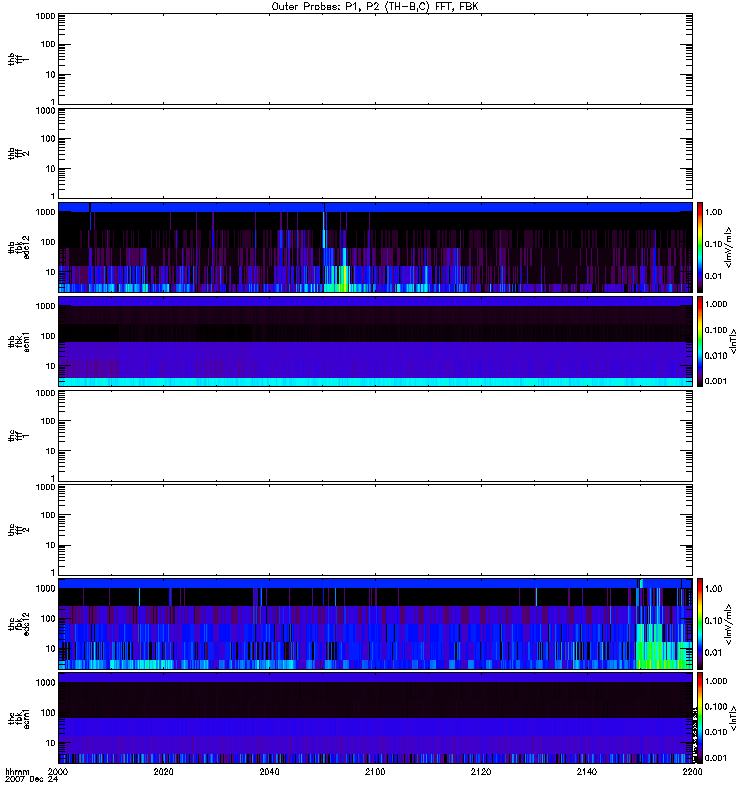The height and width of the screenshot is (800, 750).
Task: Select the 2000 time tick label
Action: click(58, 771)
